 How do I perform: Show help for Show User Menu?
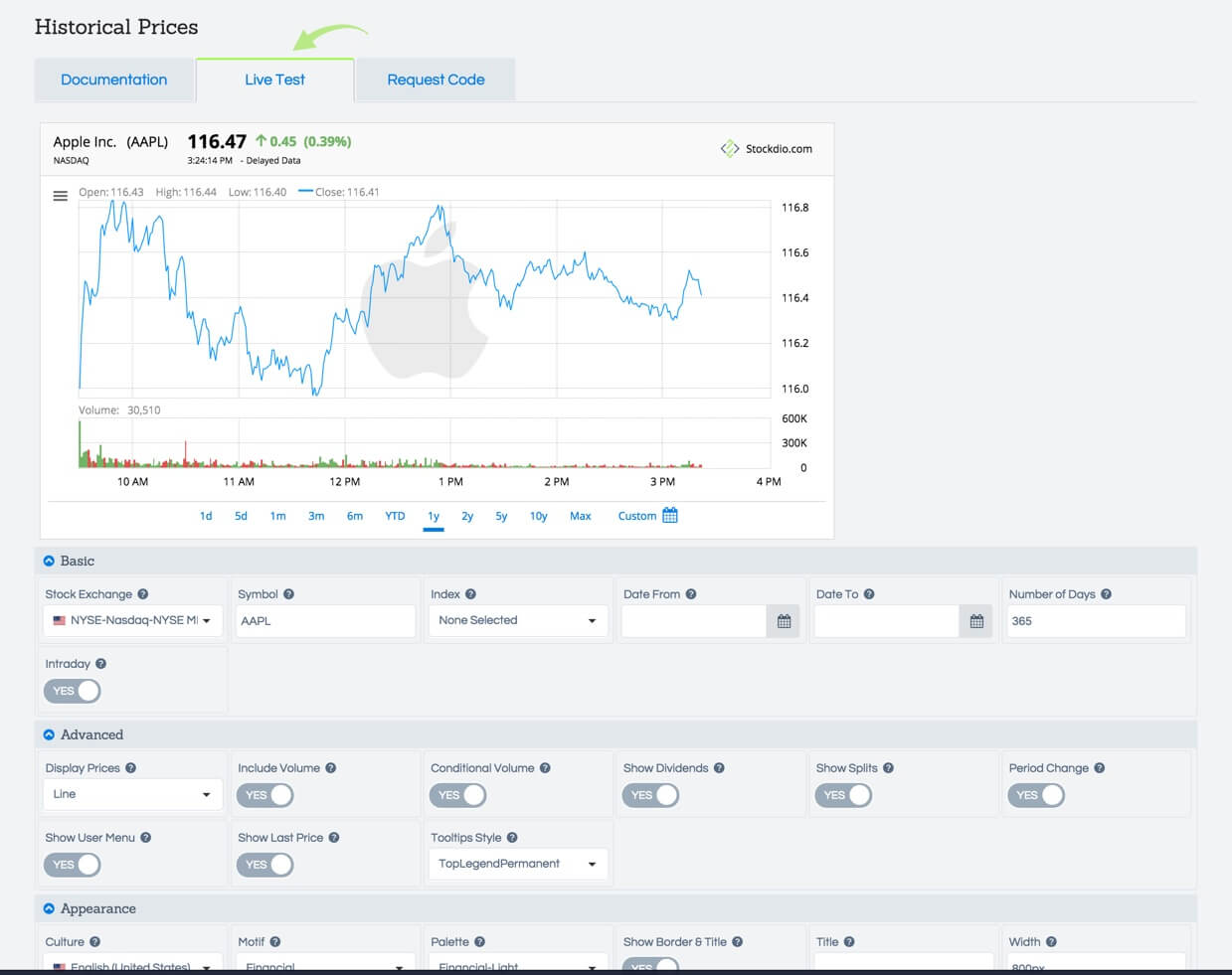[145, 838]
